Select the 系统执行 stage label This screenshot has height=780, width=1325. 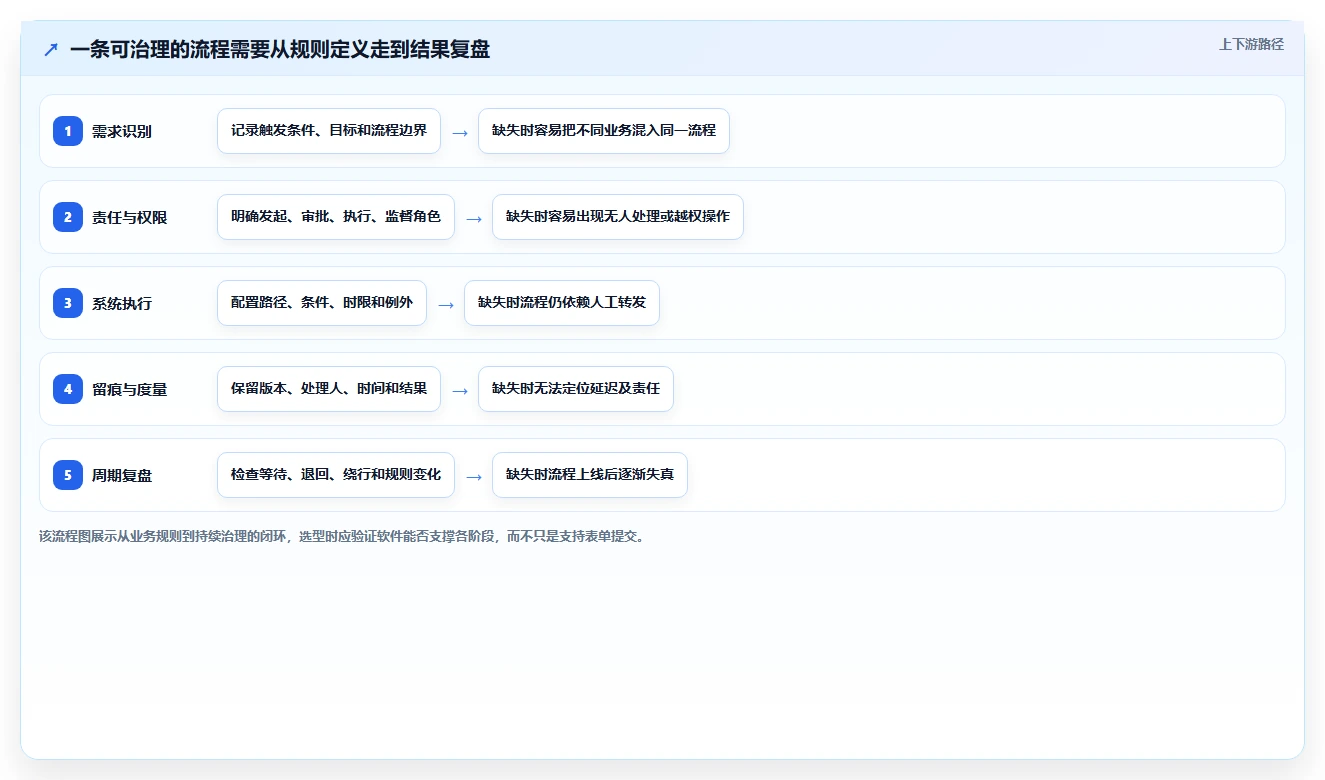click(x=122, y=303)
